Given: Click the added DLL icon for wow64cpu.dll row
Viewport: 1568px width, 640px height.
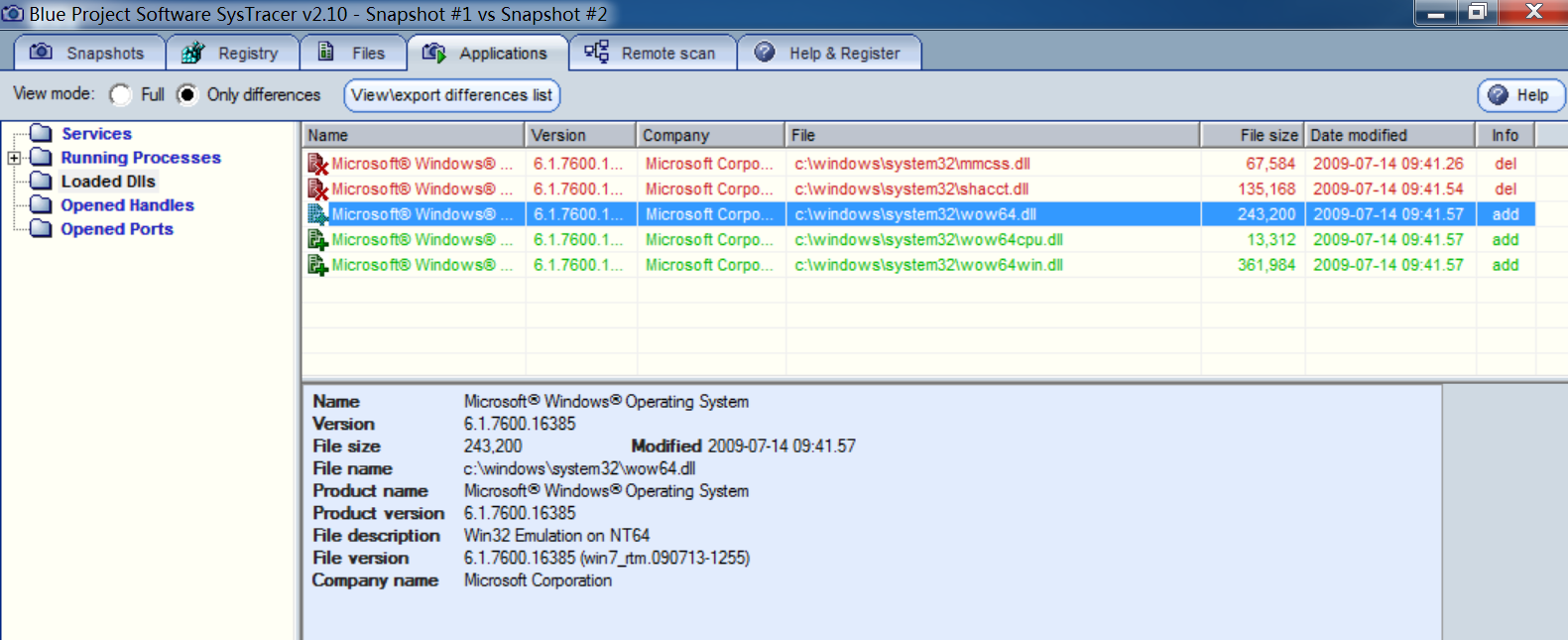Looking at the screenshot, I should [317, 239].
